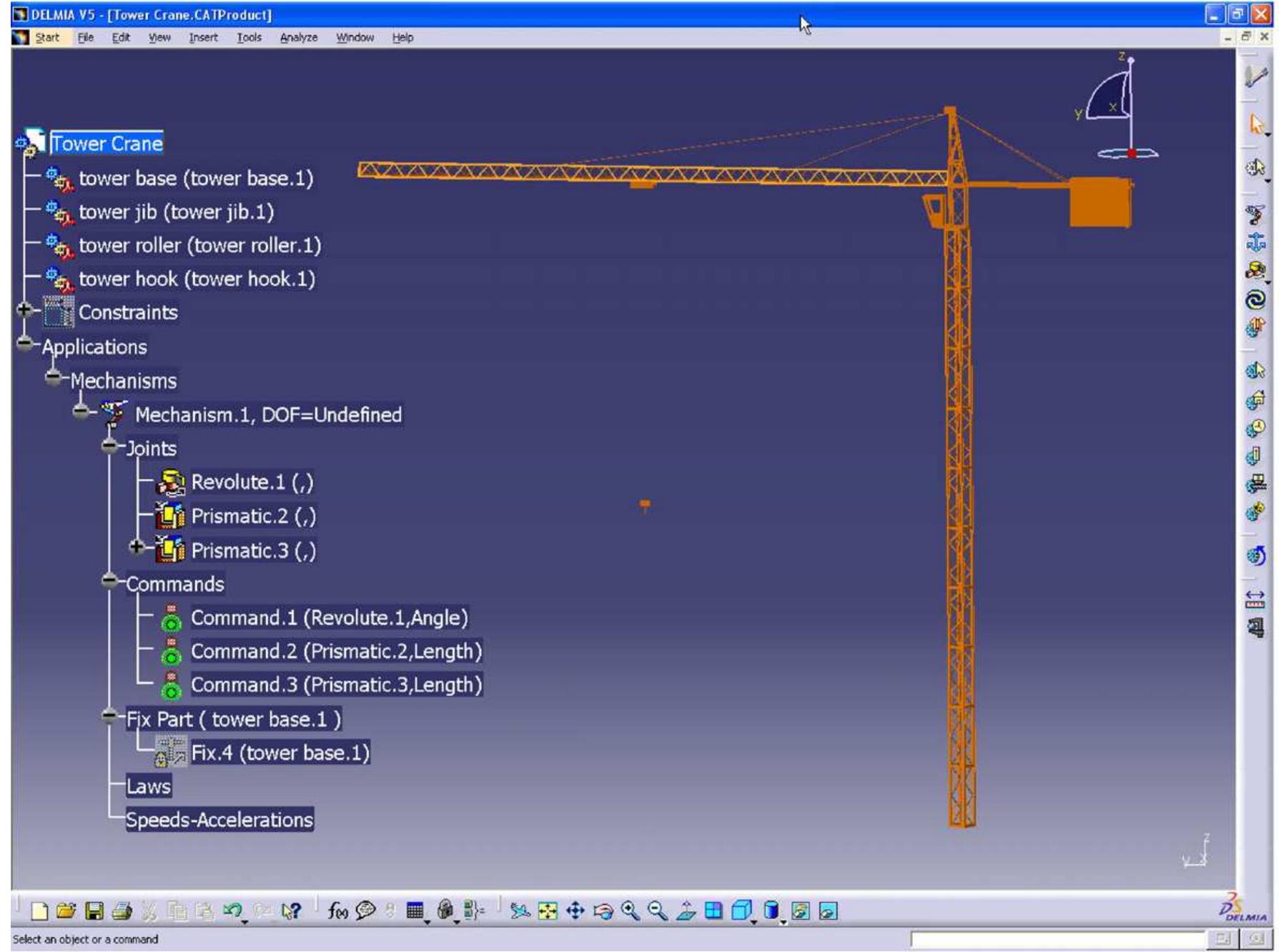Collapse the Commands node
Screen dimensions: 1279x952
pos(109,581)
